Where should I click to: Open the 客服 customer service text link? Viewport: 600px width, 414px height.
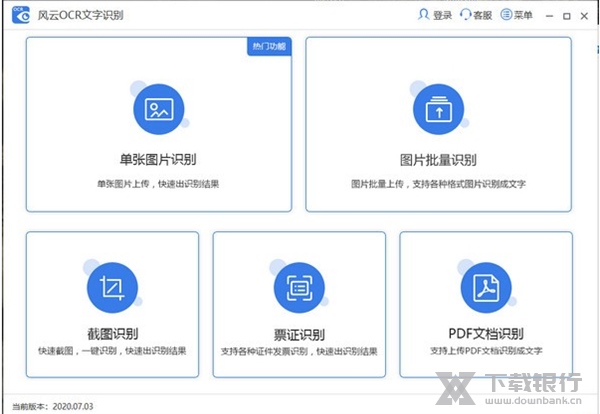[483, 15]
